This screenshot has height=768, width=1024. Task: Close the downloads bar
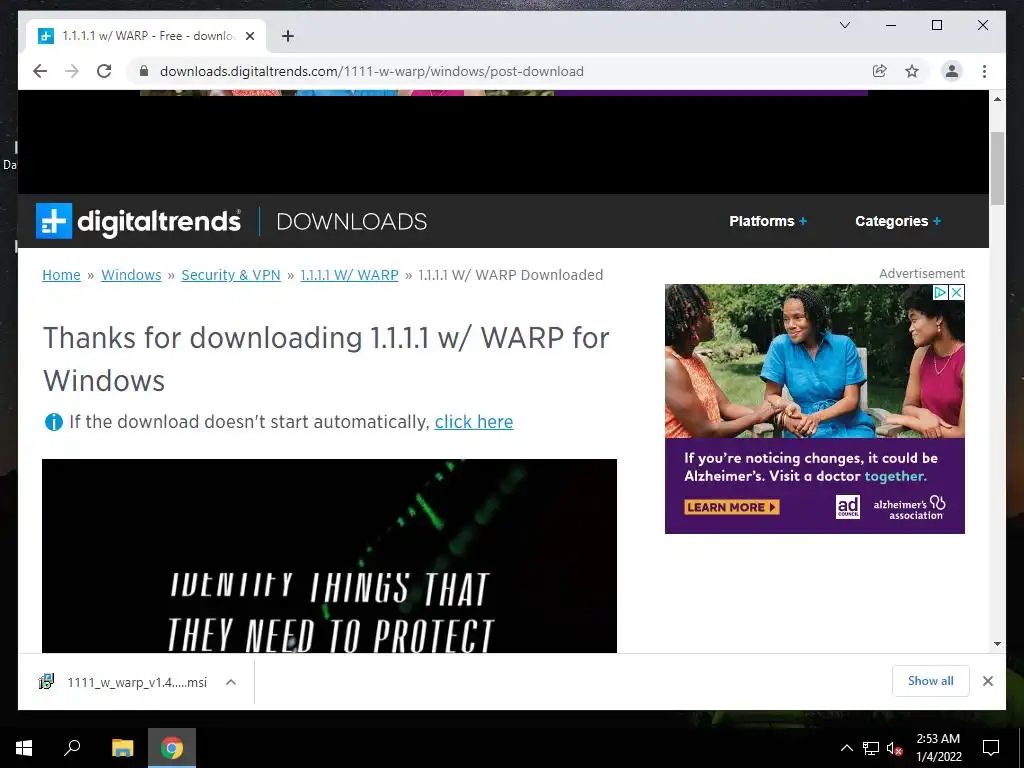(x=988, y=681)
